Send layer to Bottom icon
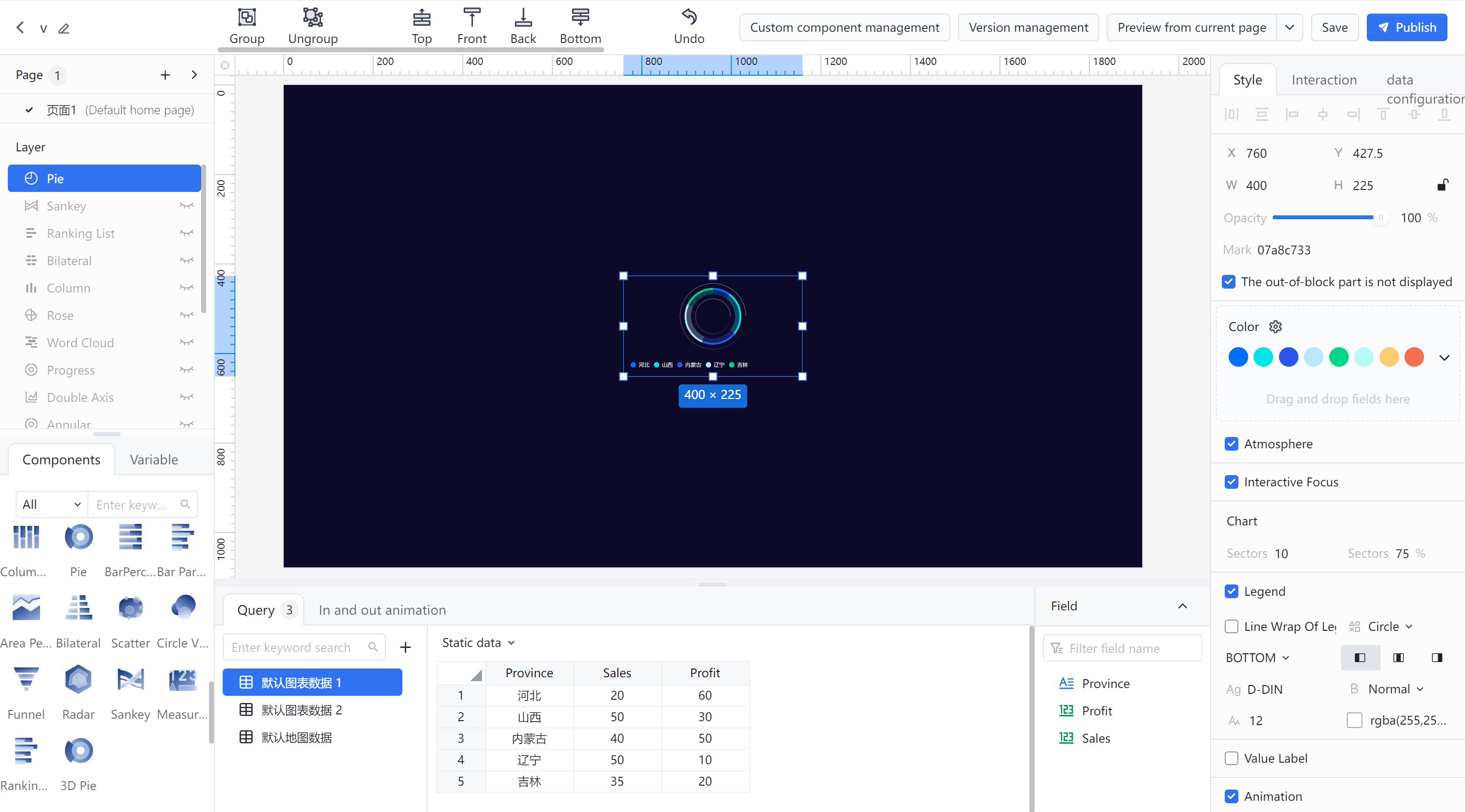Viewport: 1465px width, 812px height. tap(580, 18)
